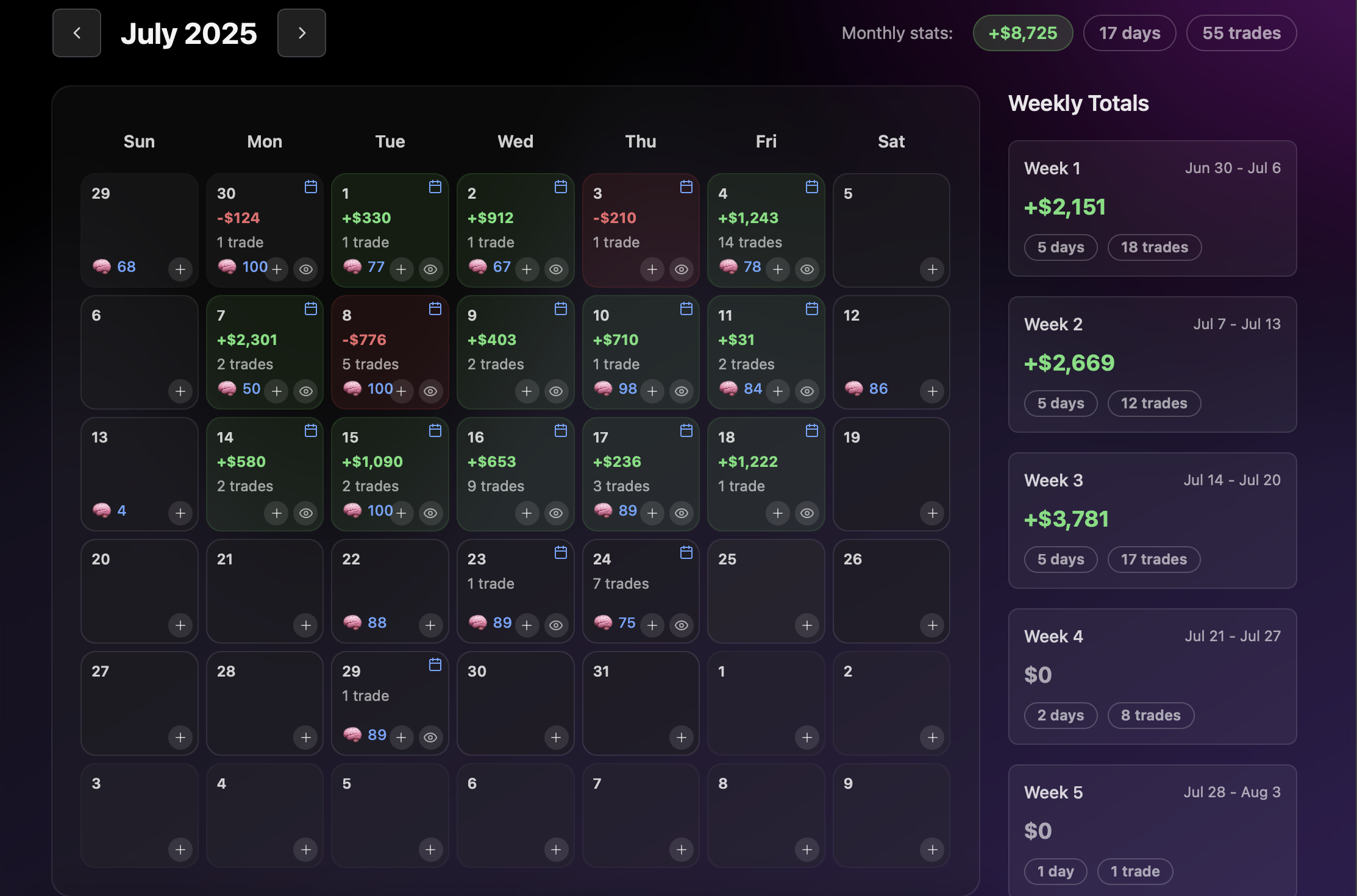Add entry with plus on July 31
The height and width of the screenshot is (896, 1357).
[x=682, y=738]
